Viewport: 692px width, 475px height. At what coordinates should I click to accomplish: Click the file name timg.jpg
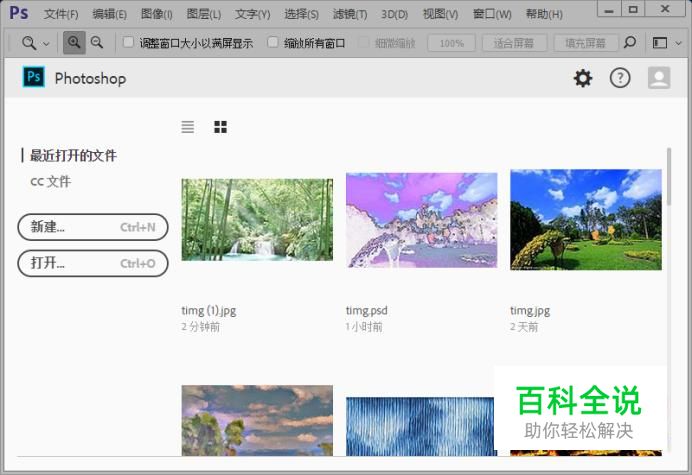(x=530, y=311)
